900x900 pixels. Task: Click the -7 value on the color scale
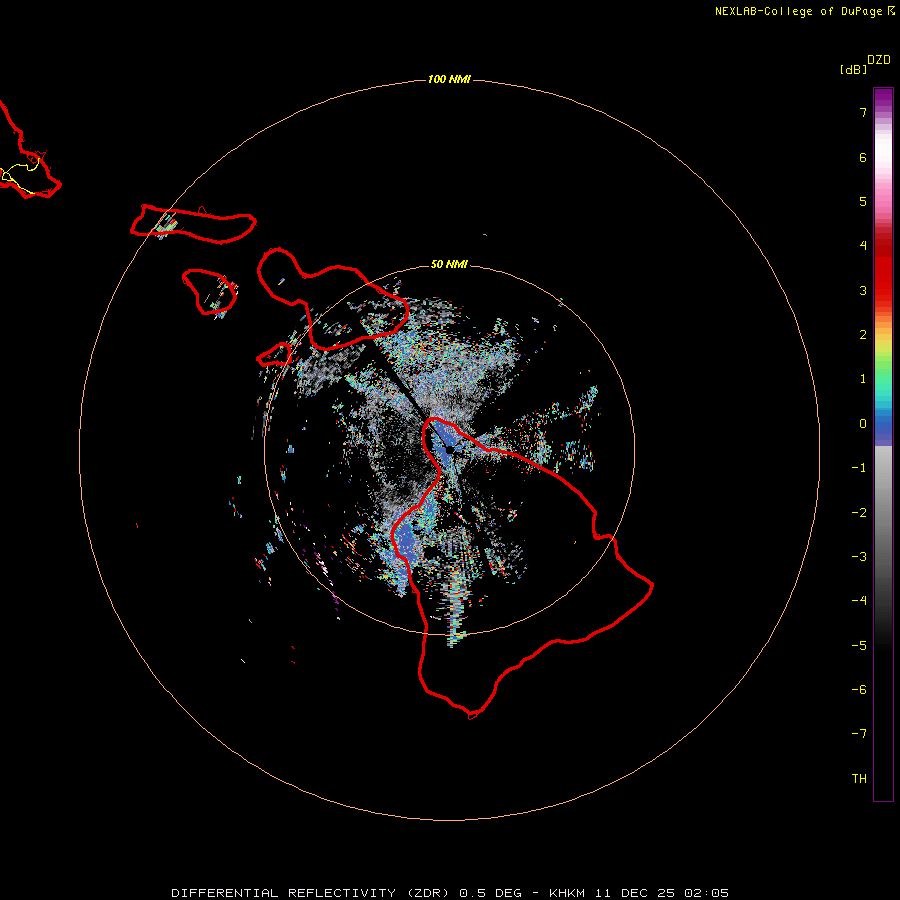tap(859, 734)
